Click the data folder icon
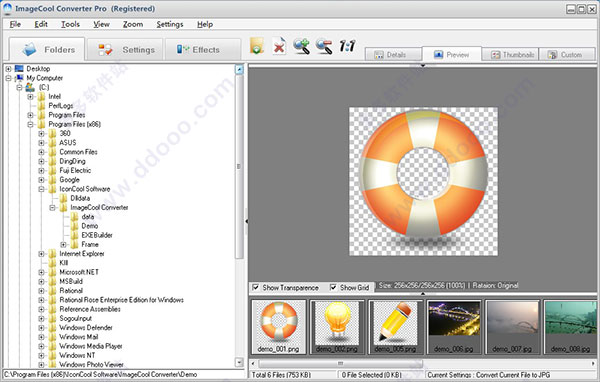The width and height of the screenshot is (600, 382). [x=74, y=217]
